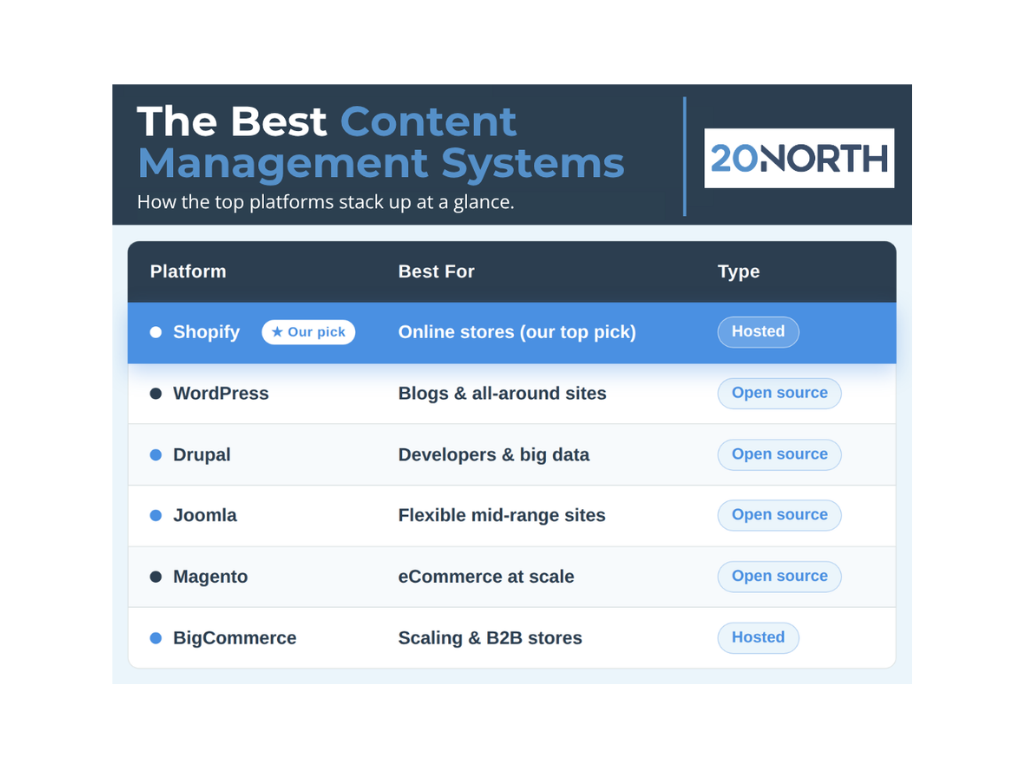Viewport: 1024px width, 768px height.
Task: Click Open source tag in Joomla row
Action: tap(779, 515)
